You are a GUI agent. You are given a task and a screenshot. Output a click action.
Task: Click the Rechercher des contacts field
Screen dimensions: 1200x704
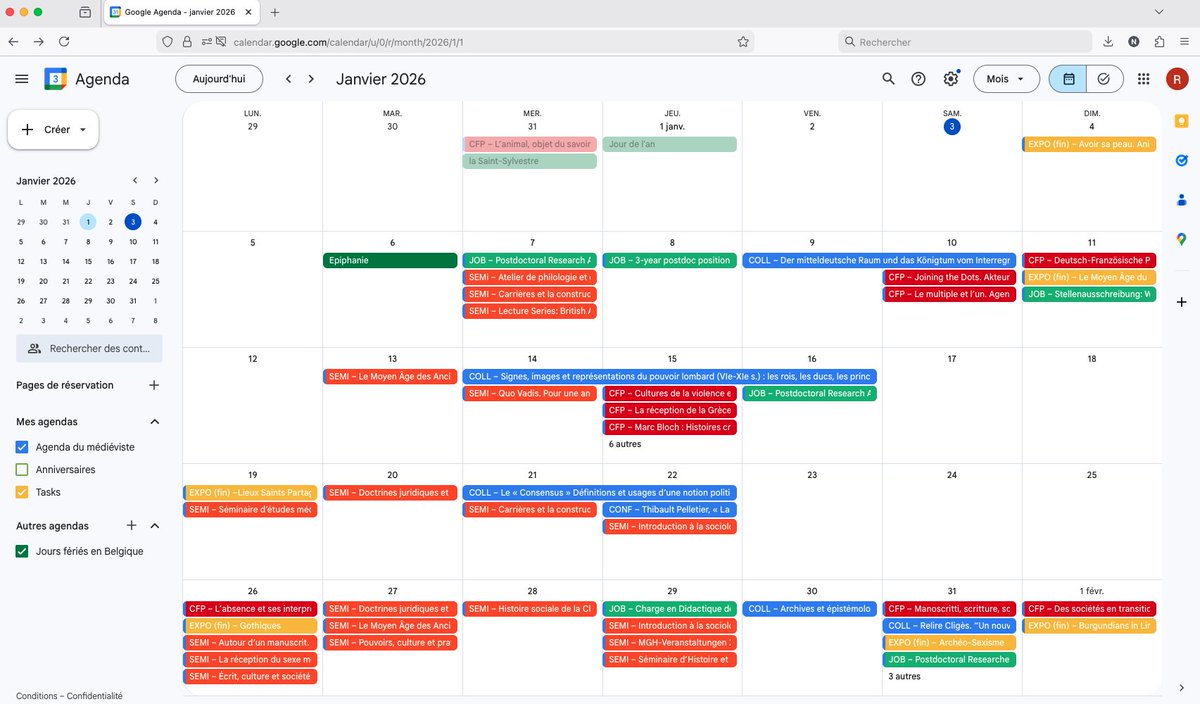89,348
